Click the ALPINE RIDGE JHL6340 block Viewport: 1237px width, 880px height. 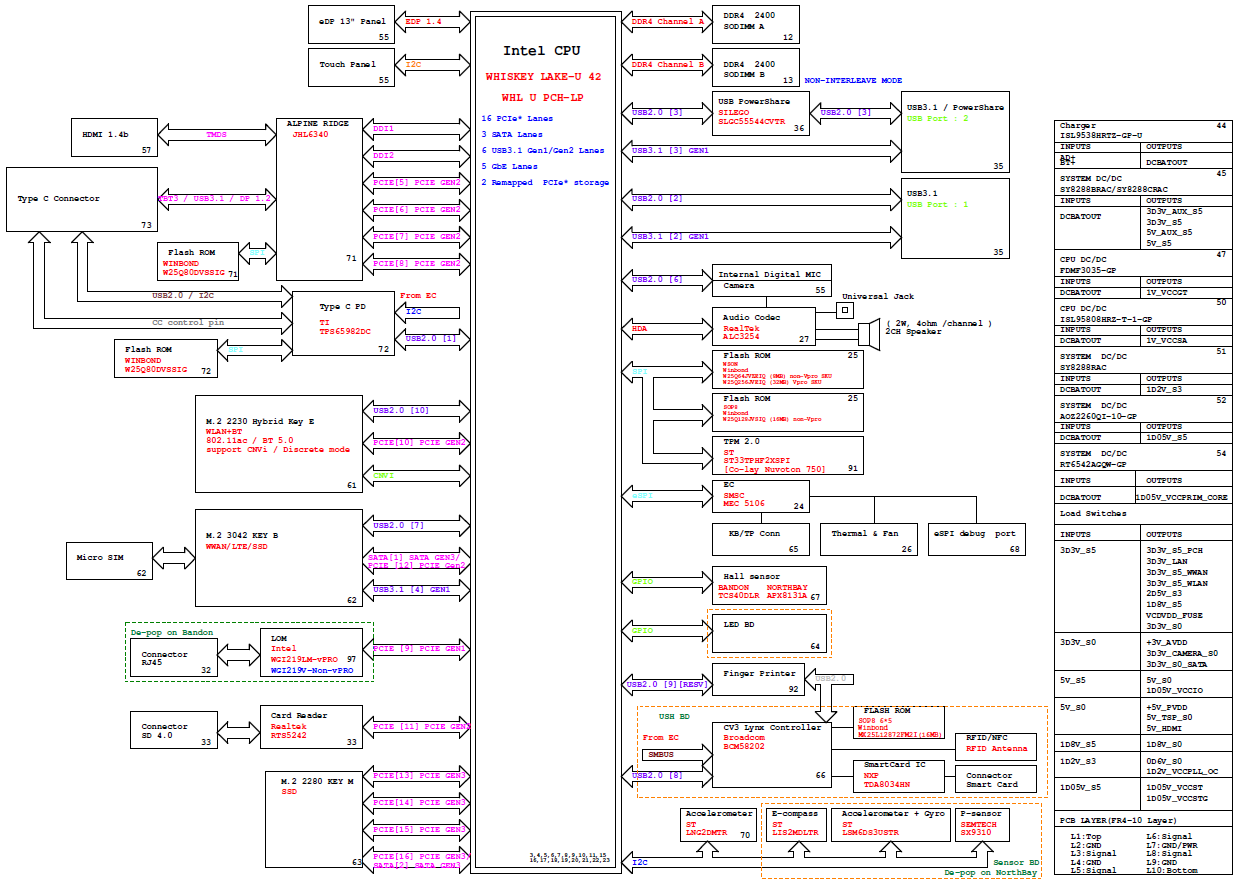click(x=318, y=199)
